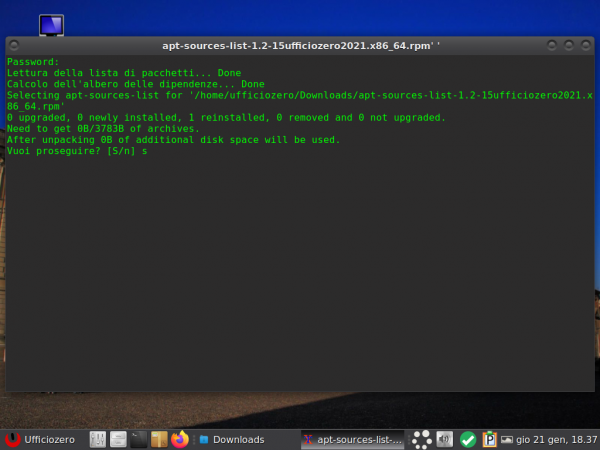Viewport: 600px width, 450px height.
Task: Open the Ufficiozero start menu
Action: tap(40, 440)
